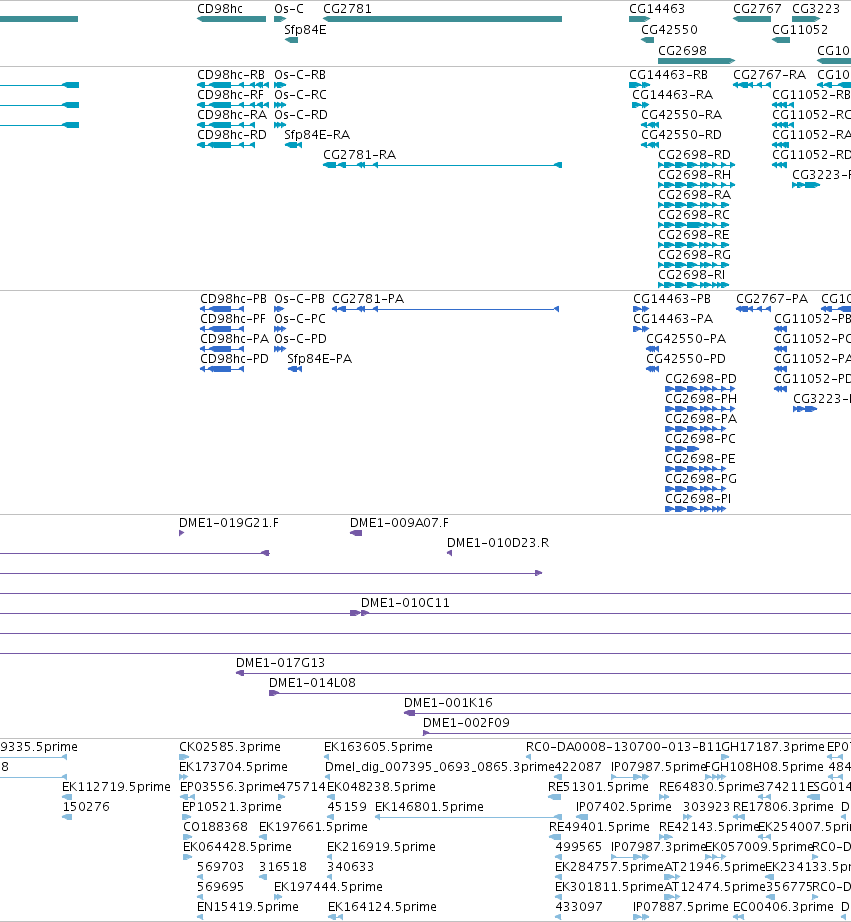The image size is (851, 922).
Task: Open the CG3223 gene label
Action: pos(816,9)
